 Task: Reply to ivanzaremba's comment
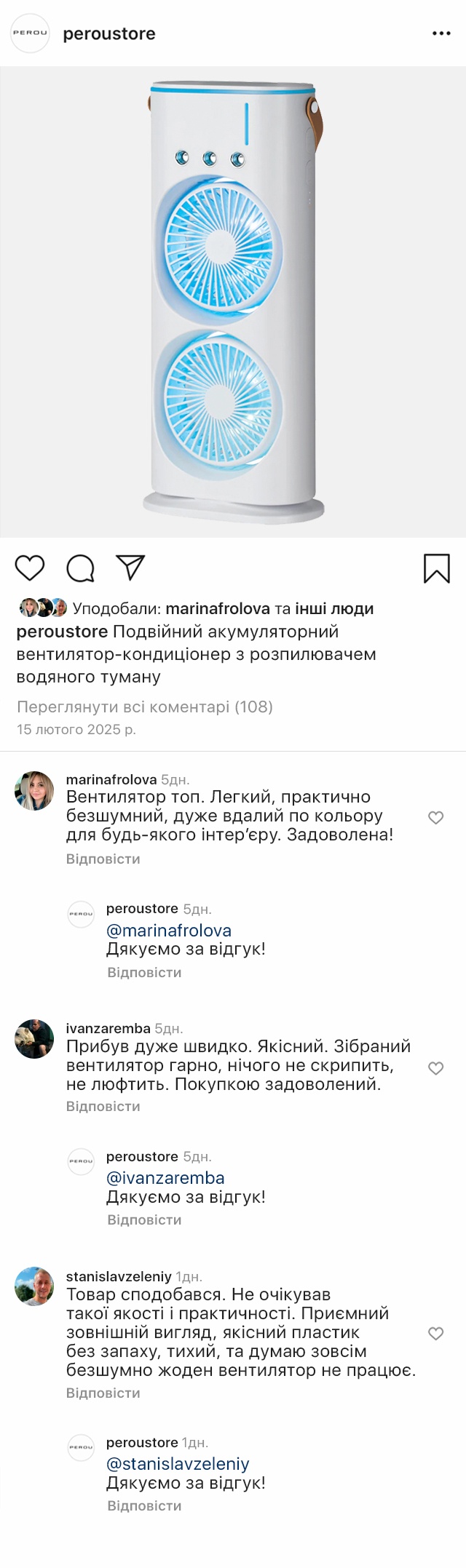tap(103, 1106)
